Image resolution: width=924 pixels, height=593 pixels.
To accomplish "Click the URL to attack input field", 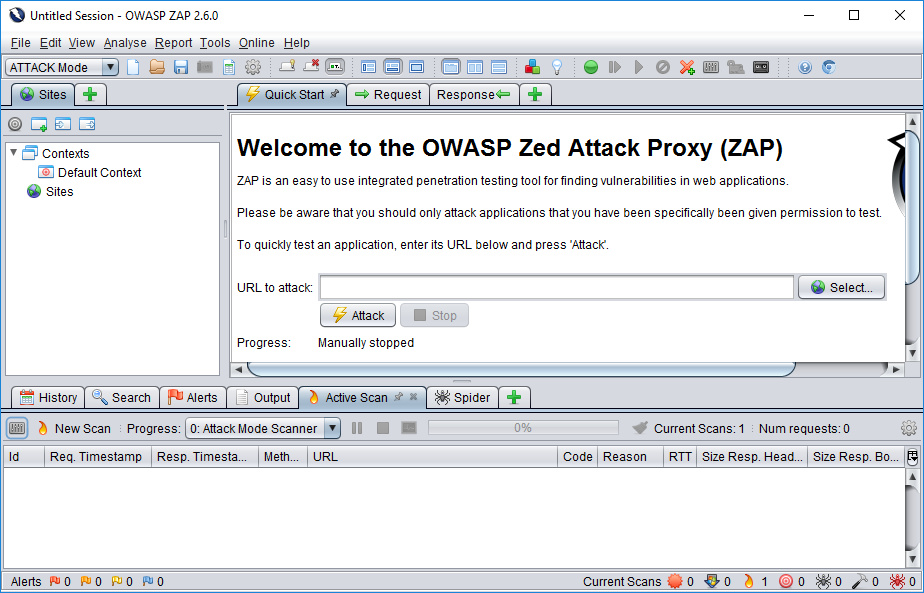I will 556,288.
